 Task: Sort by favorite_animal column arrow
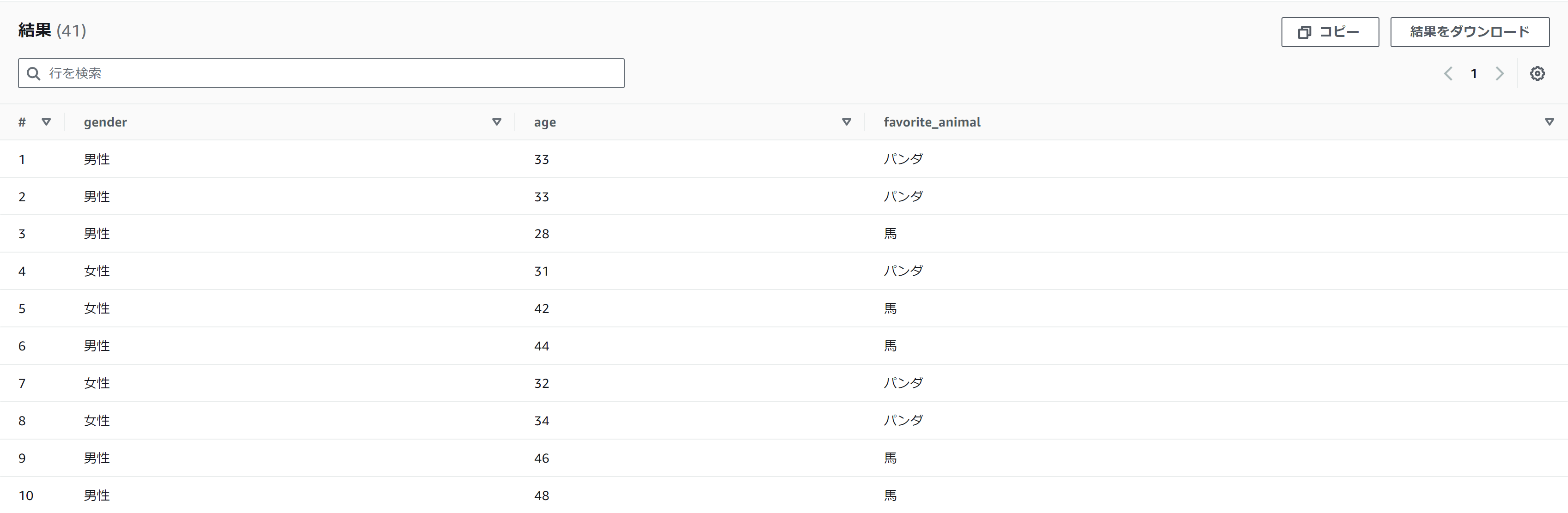point(1549,122)
